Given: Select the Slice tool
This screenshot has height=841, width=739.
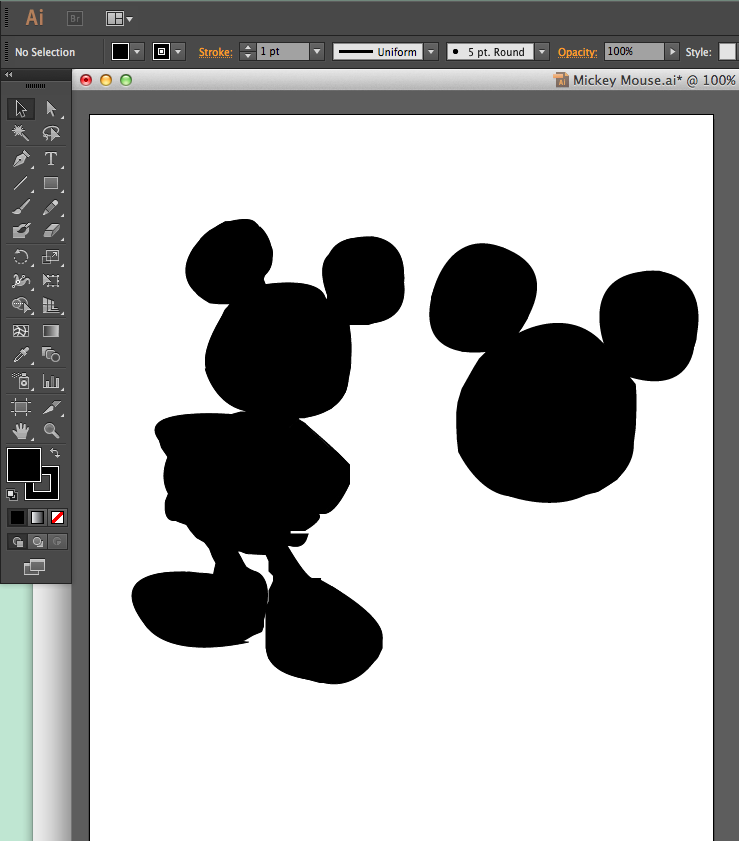Looking at the screenshot, I should tap(51, 407).
